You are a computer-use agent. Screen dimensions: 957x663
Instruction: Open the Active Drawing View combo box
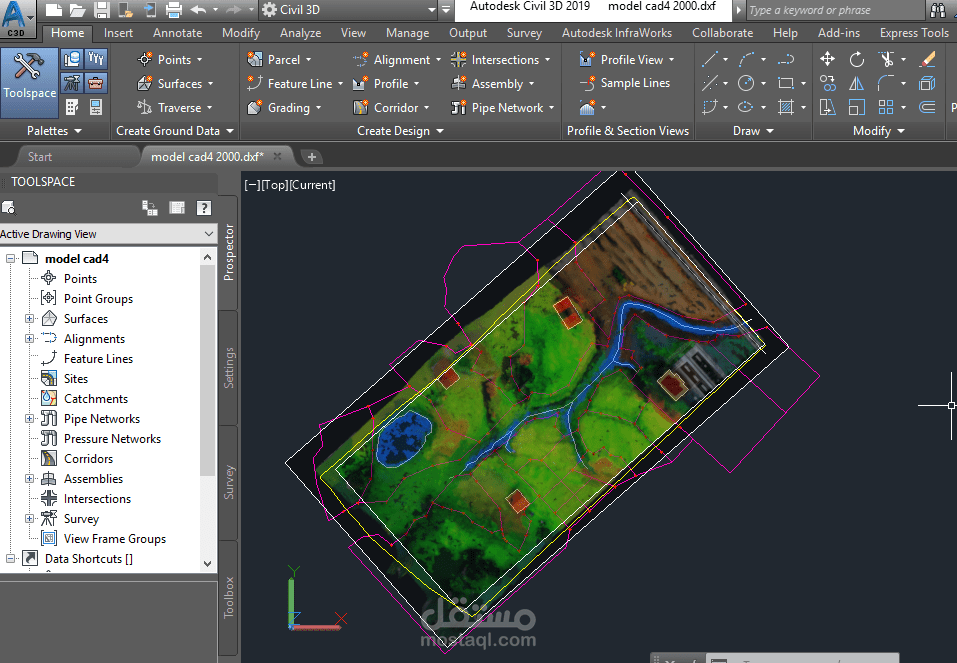click(108, 234)
